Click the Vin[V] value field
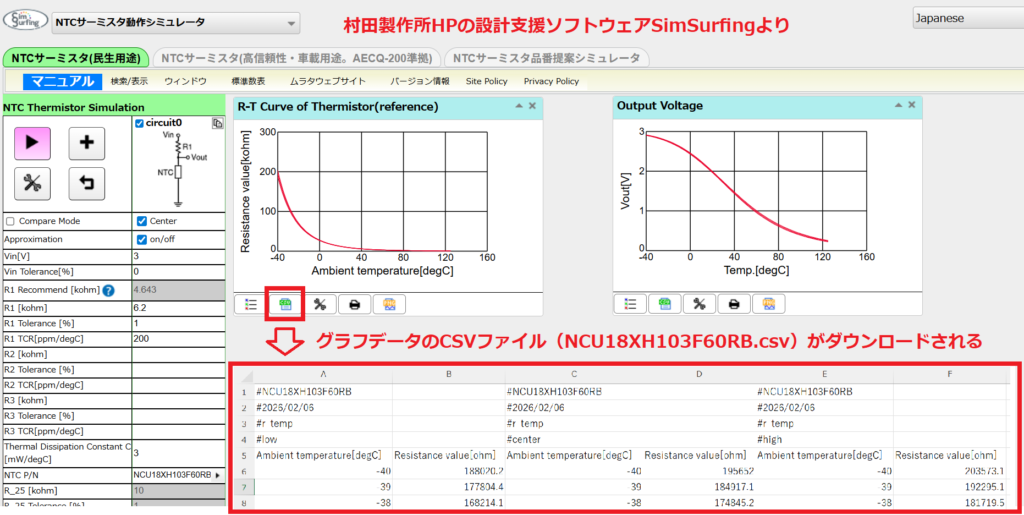Viewport: 1024px width, 515px height. click(178, 257)
